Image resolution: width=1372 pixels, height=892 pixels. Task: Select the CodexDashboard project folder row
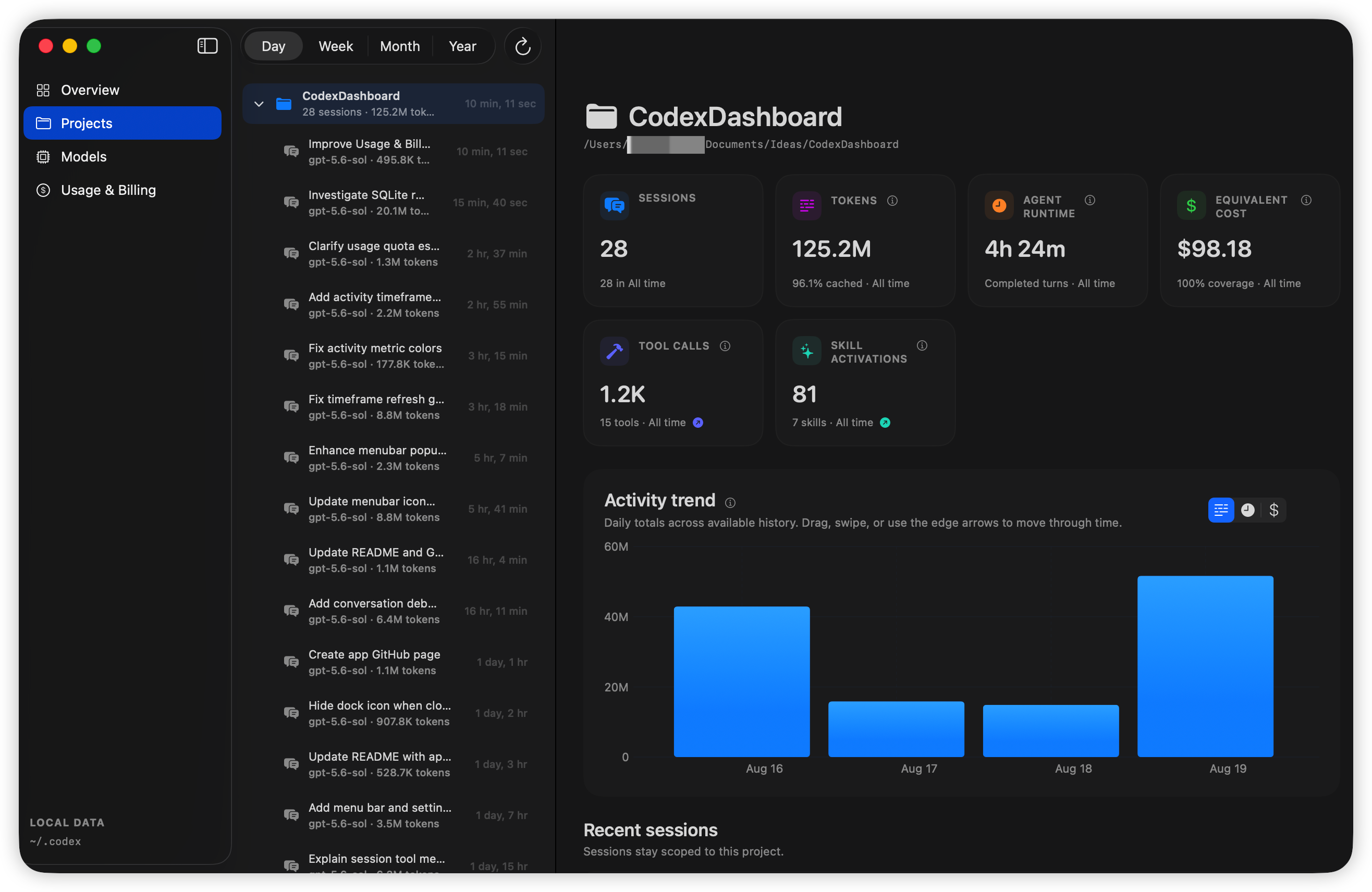pos(394,104)
